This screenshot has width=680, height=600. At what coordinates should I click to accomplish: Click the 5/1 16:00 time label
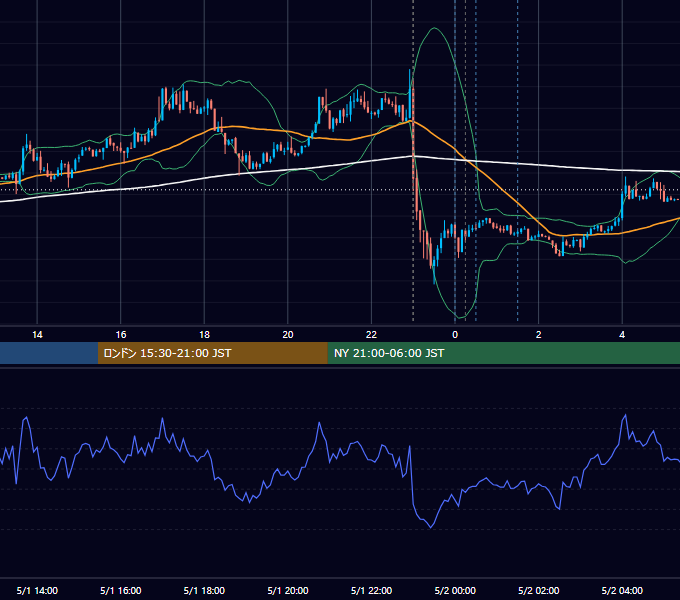tap(121, 590)
